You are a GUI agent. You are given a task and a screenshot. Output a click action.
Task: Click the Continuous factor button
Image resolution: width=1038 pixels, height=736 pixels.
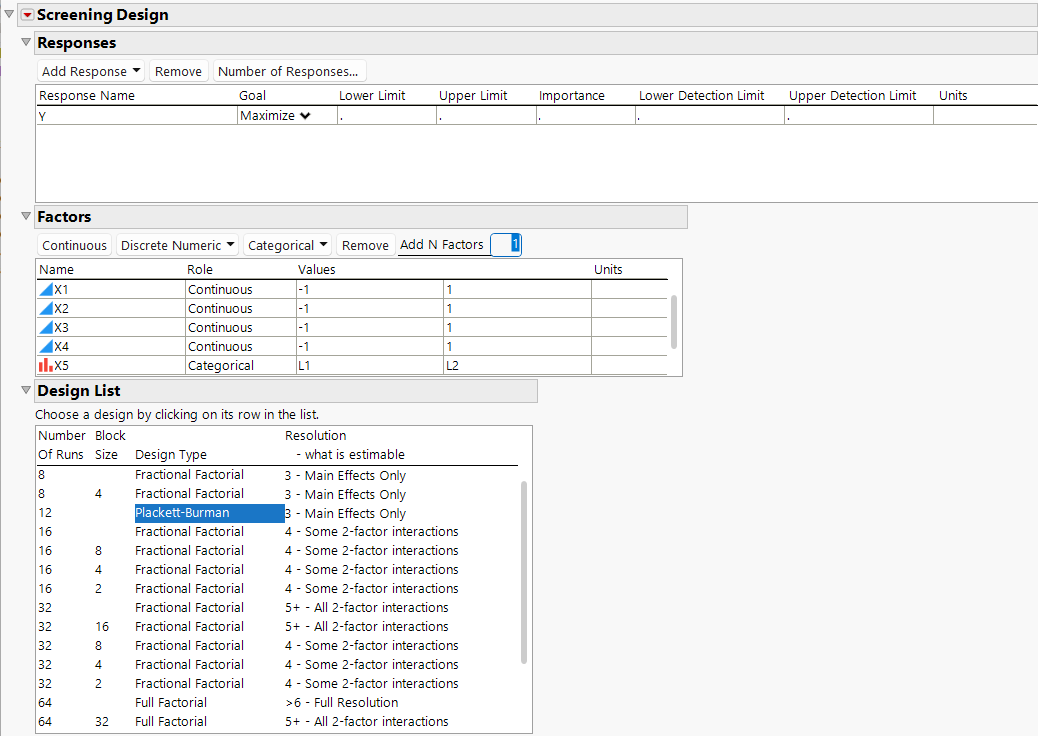pos(74,246)
